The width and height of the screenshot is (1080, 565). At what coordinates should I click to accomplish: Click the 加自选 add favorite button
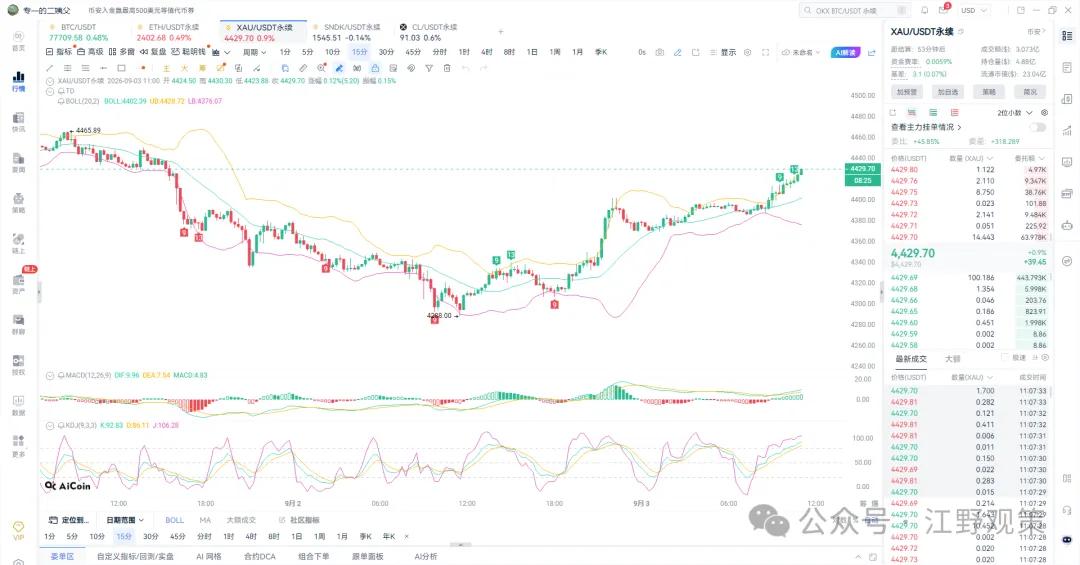pos(948,92)
